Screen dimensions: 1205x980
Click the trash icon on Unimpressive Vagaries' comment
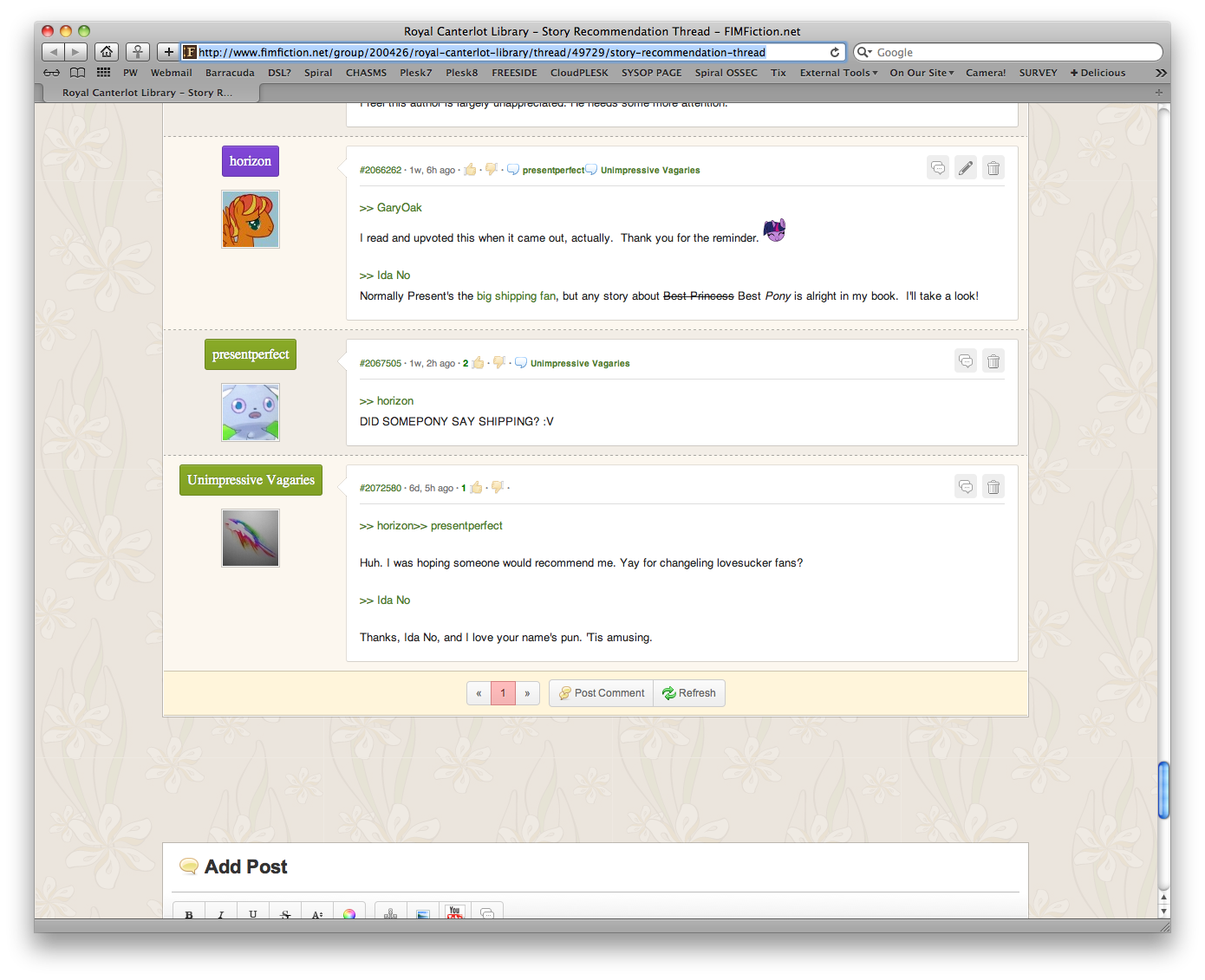[x=993, y=487]
